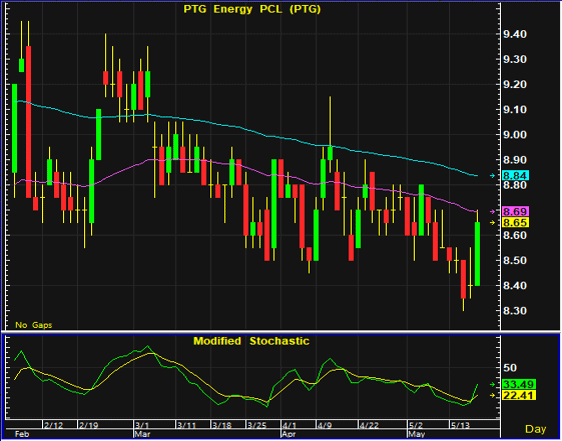Click the cyan arrow beside 8.84
Screen dimensions: 562x441
(x=493, y=176)
